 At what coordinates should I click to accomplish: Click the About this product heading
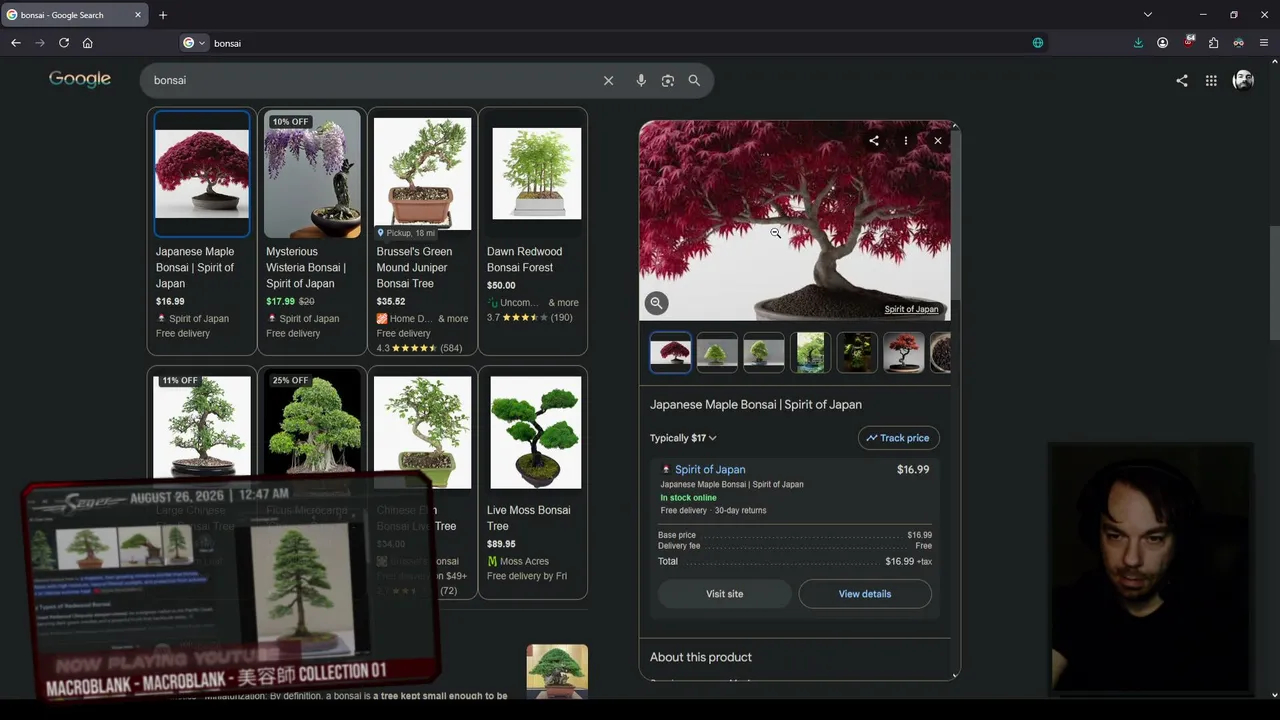tap(701, 657)
